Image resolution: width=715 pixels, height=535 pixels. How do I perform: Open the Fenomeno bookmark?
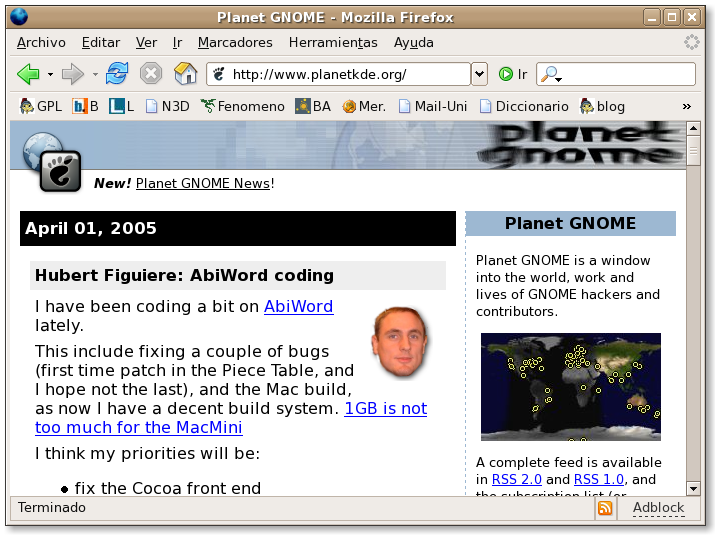[x=243, y=106]
